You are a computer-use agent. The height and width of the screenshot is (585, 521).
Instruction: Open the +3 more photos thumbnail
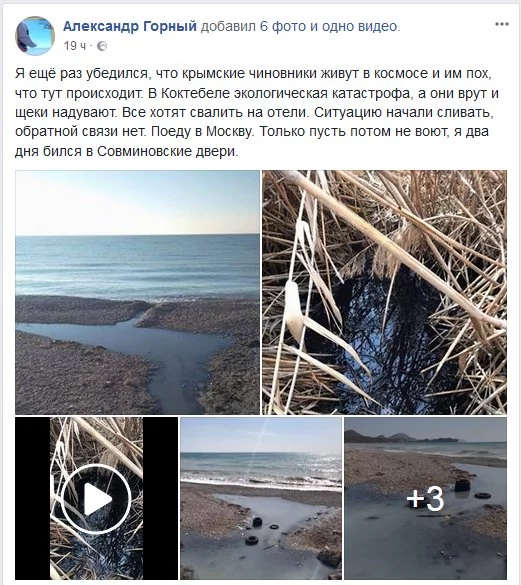425,498
